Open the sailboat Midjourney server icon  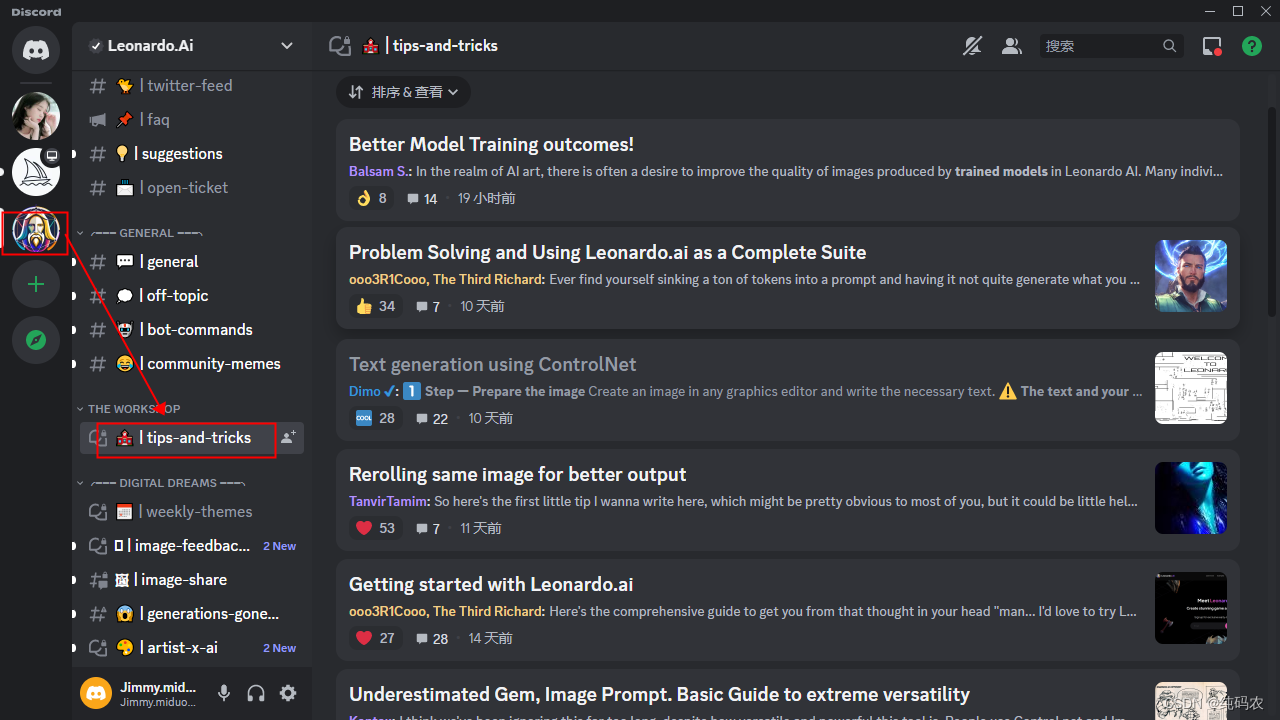pyautogui.click(x=36, y=172)
